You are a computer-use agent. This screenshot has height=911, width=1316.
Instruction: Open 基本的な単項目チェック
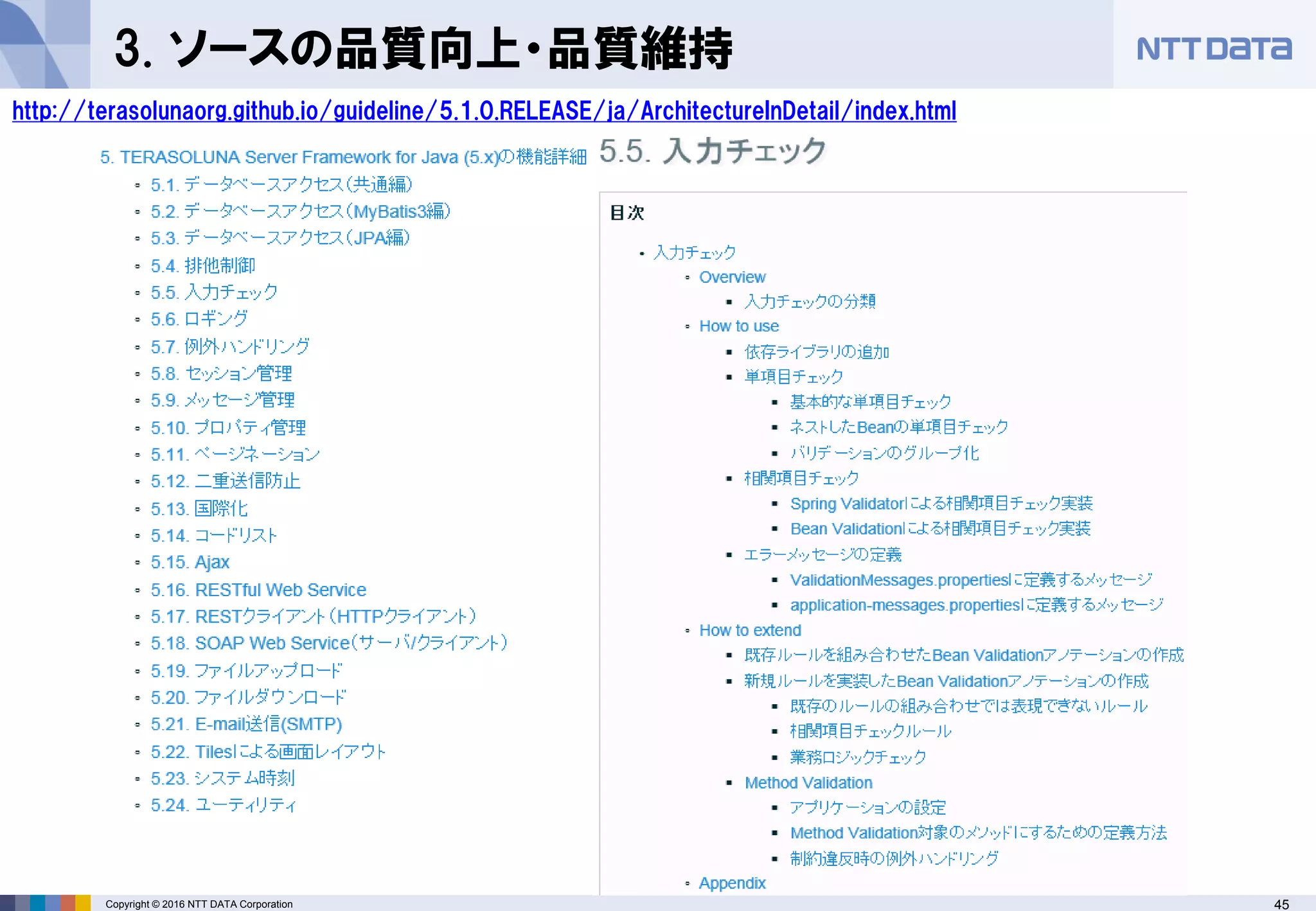871,402
